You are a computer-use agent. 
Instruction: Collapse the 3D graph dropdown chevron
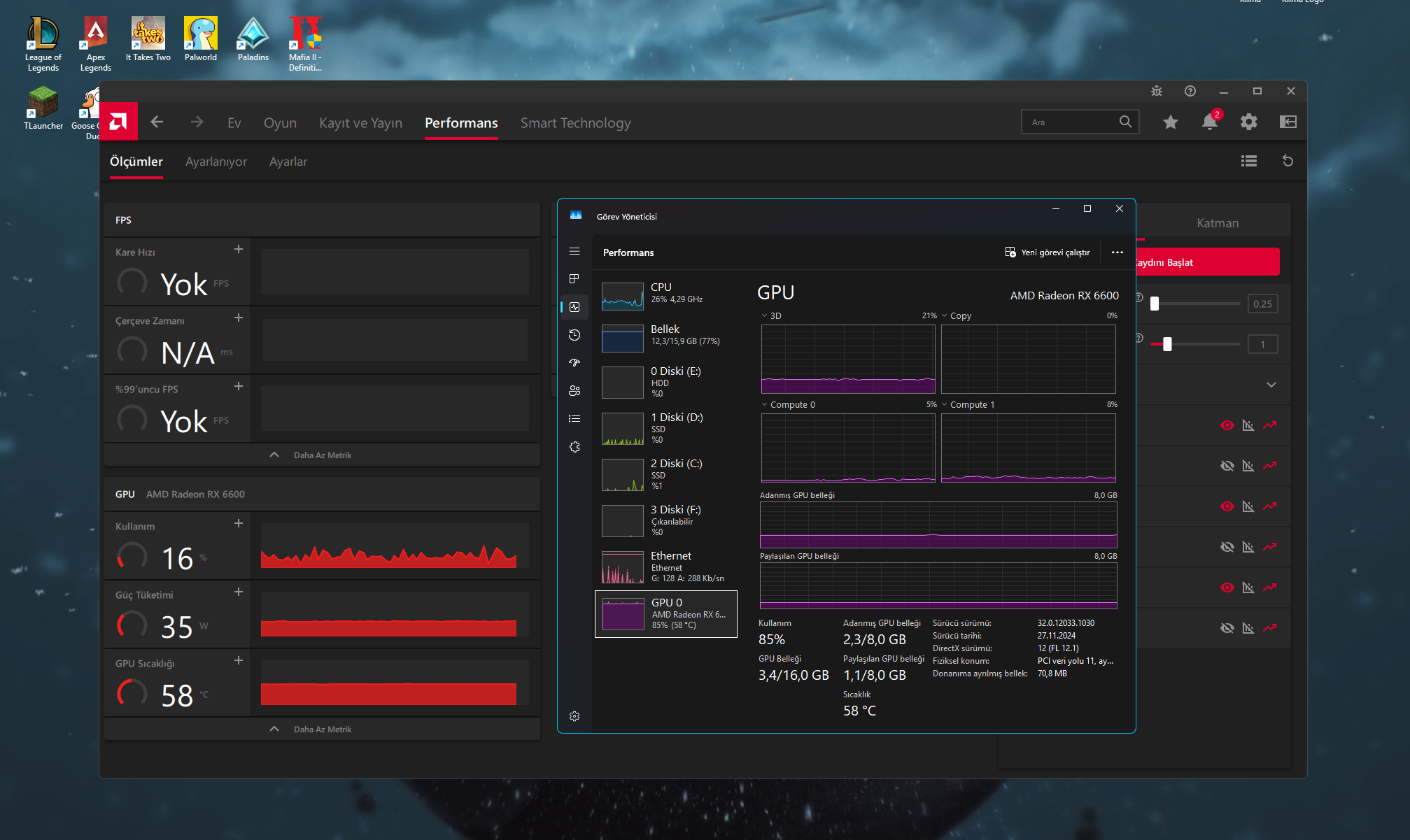click(x=764, y=315)
